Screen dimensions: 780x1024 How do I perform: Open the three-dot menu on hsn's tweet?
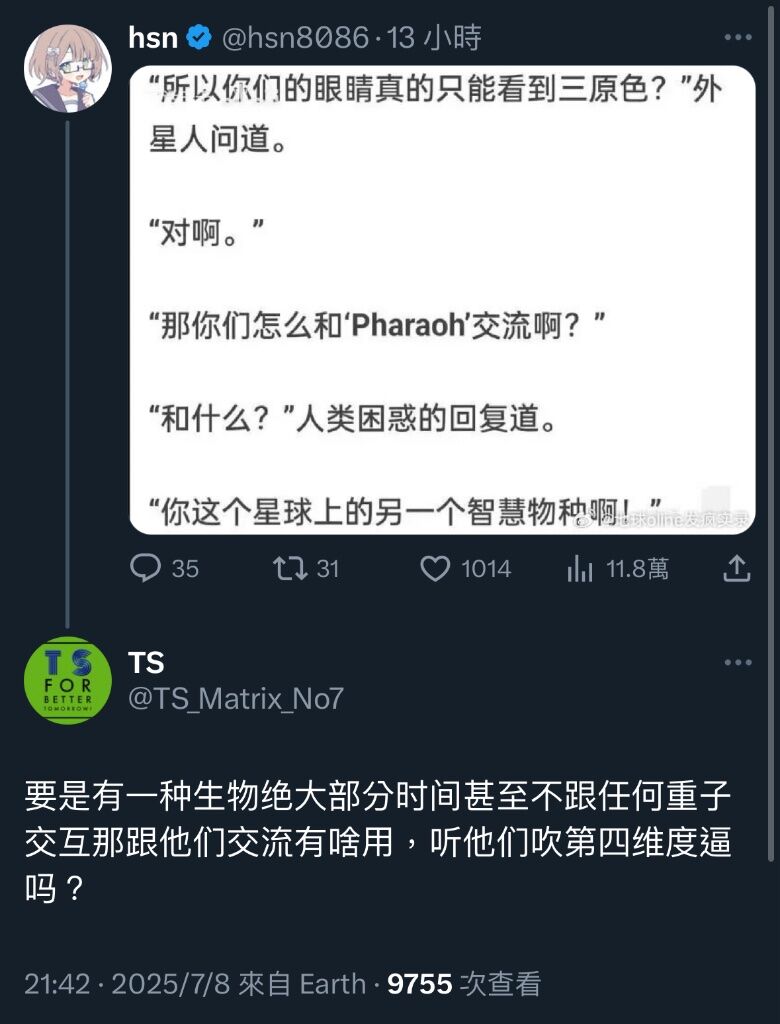pos(738,37)
